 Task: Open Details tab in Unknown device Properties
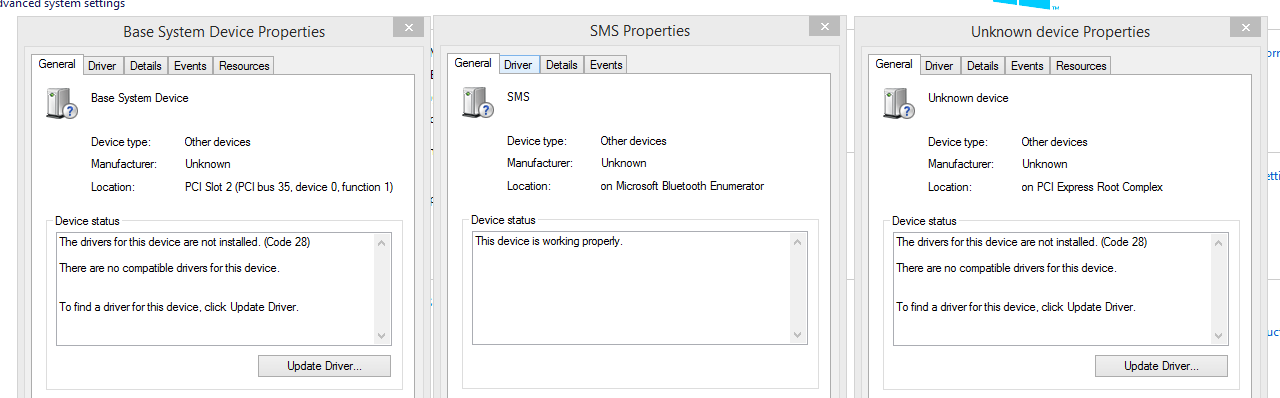[982, 66]
